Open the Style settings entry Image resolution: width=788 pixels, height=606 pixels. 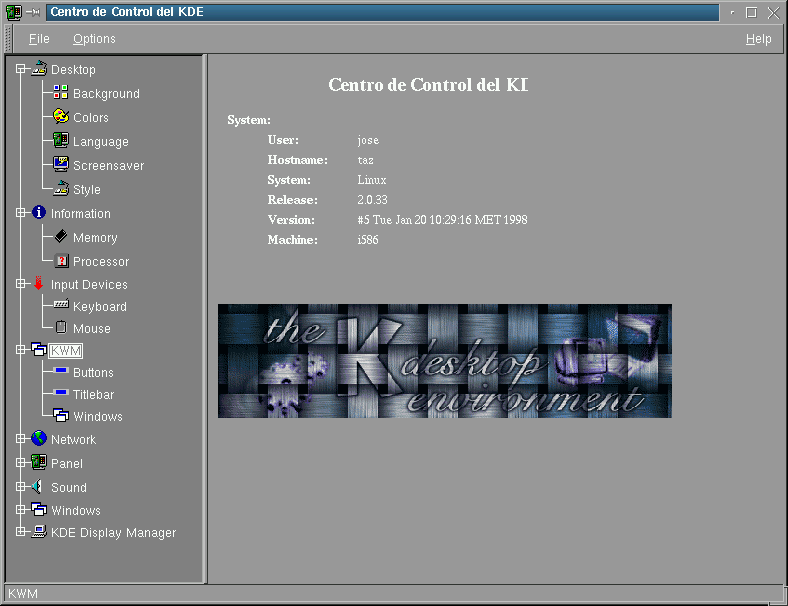[86, 190]
